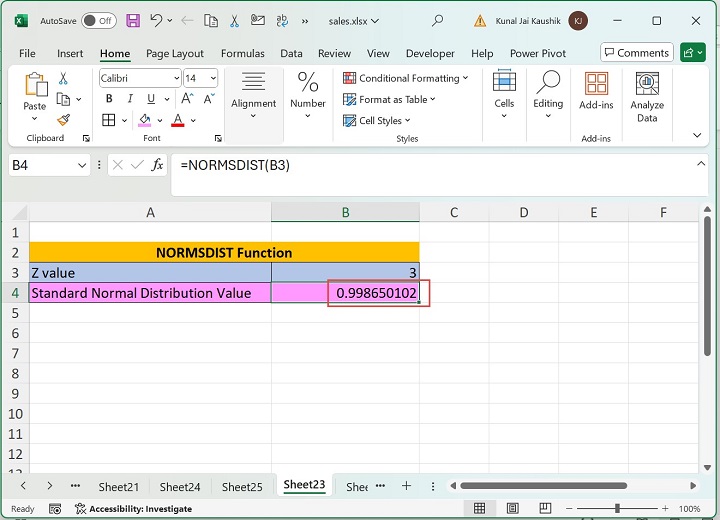Select the Sheet21 worksheet tab
The height and width of the screenshot is (520, 720).
pyautogui.click(x=118, y=486)
